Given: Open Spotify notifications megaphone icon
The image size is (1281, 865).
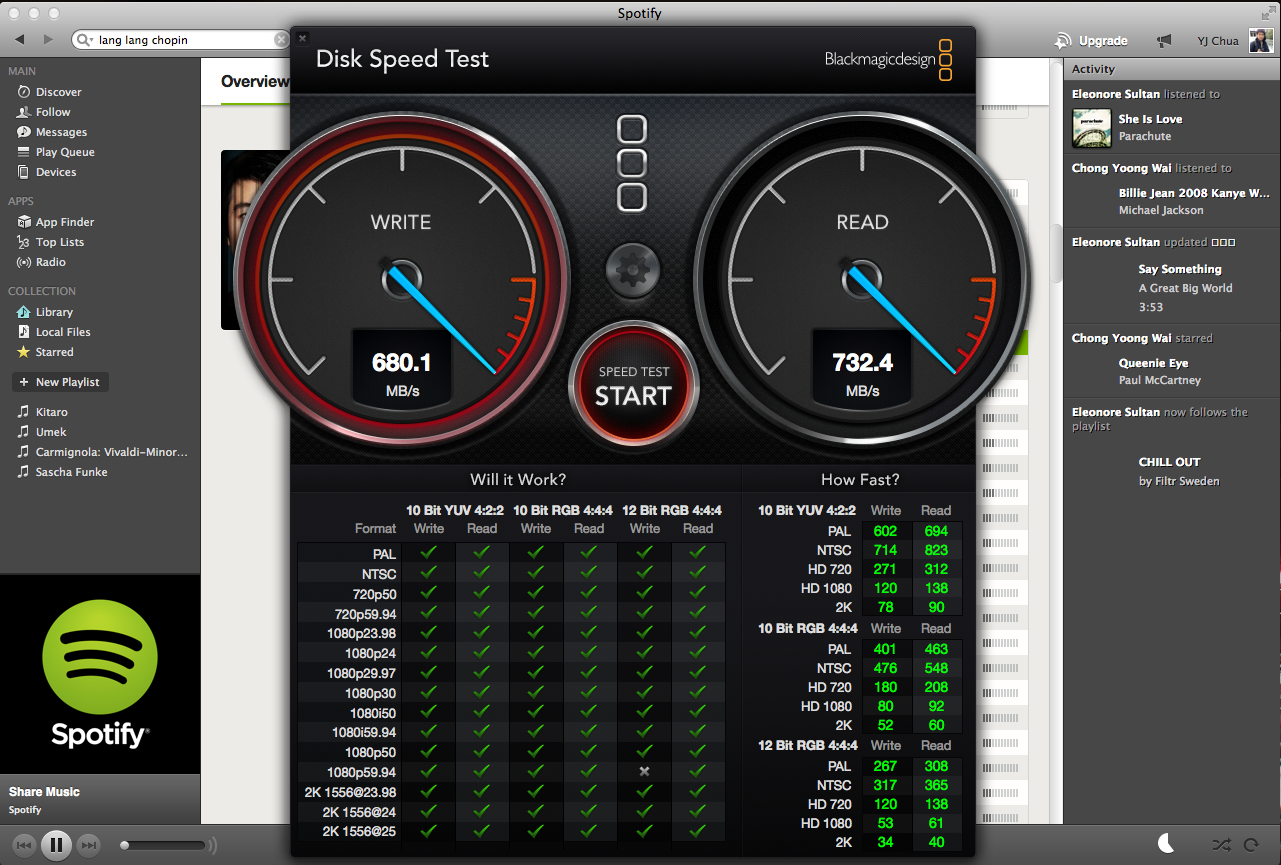Looking at the screenshot, I should point(1163,41).
